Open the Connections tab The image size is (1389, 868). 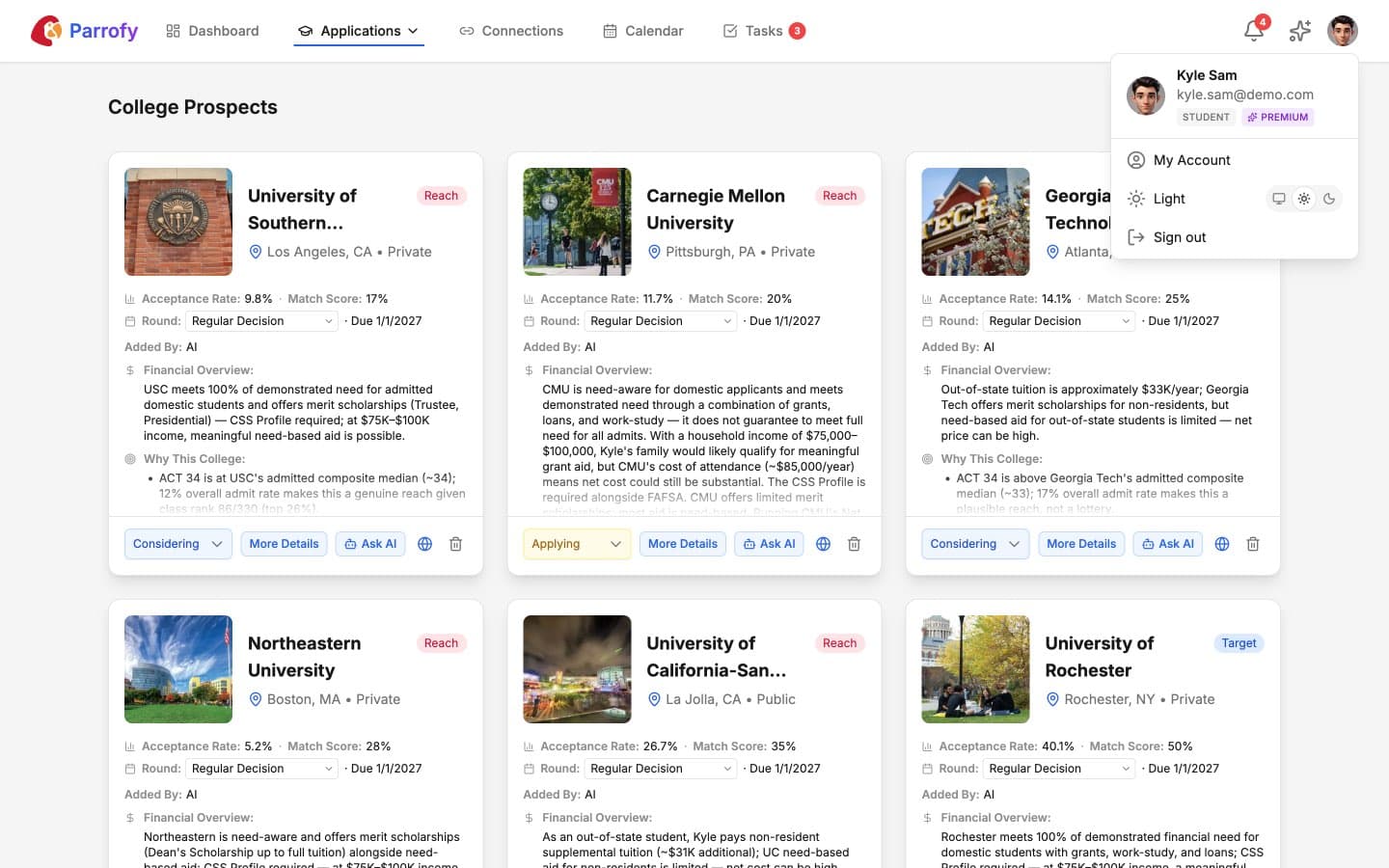tap(511, 31)
